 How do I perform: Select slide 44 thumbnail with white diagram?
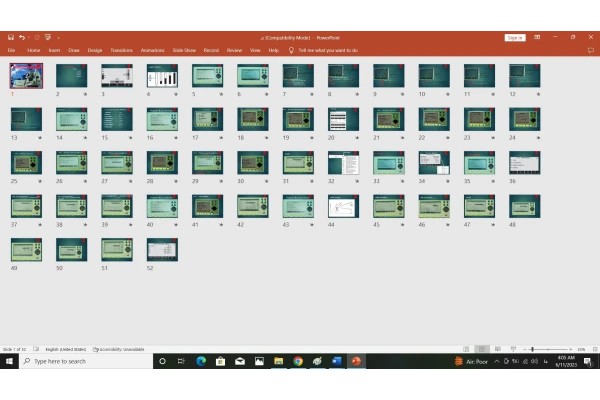(344, 206)
